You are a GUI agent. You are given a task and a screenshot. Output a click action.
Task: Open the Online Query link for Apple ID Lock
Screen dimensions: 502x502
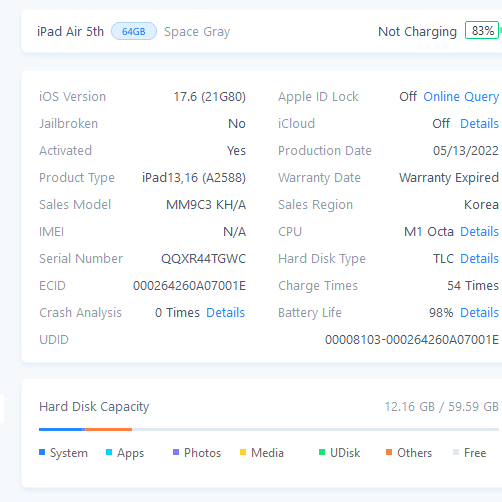[461, 97]
